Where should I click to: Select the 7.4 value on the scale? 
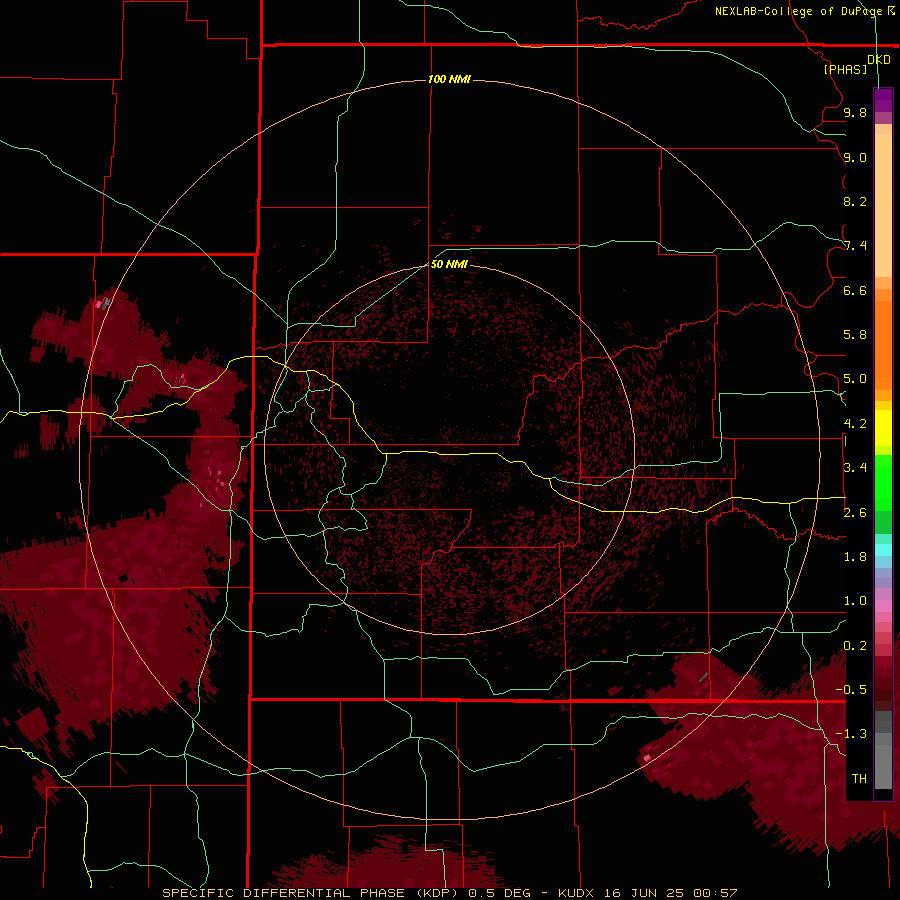(x=855, y=246)
